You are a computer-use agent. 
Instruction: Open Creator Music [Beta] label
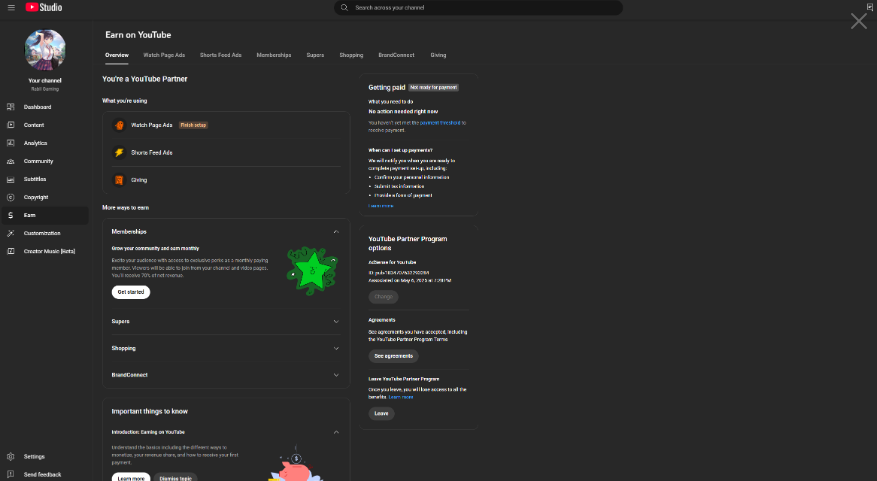pyautogui.click(x=49, y=251)
